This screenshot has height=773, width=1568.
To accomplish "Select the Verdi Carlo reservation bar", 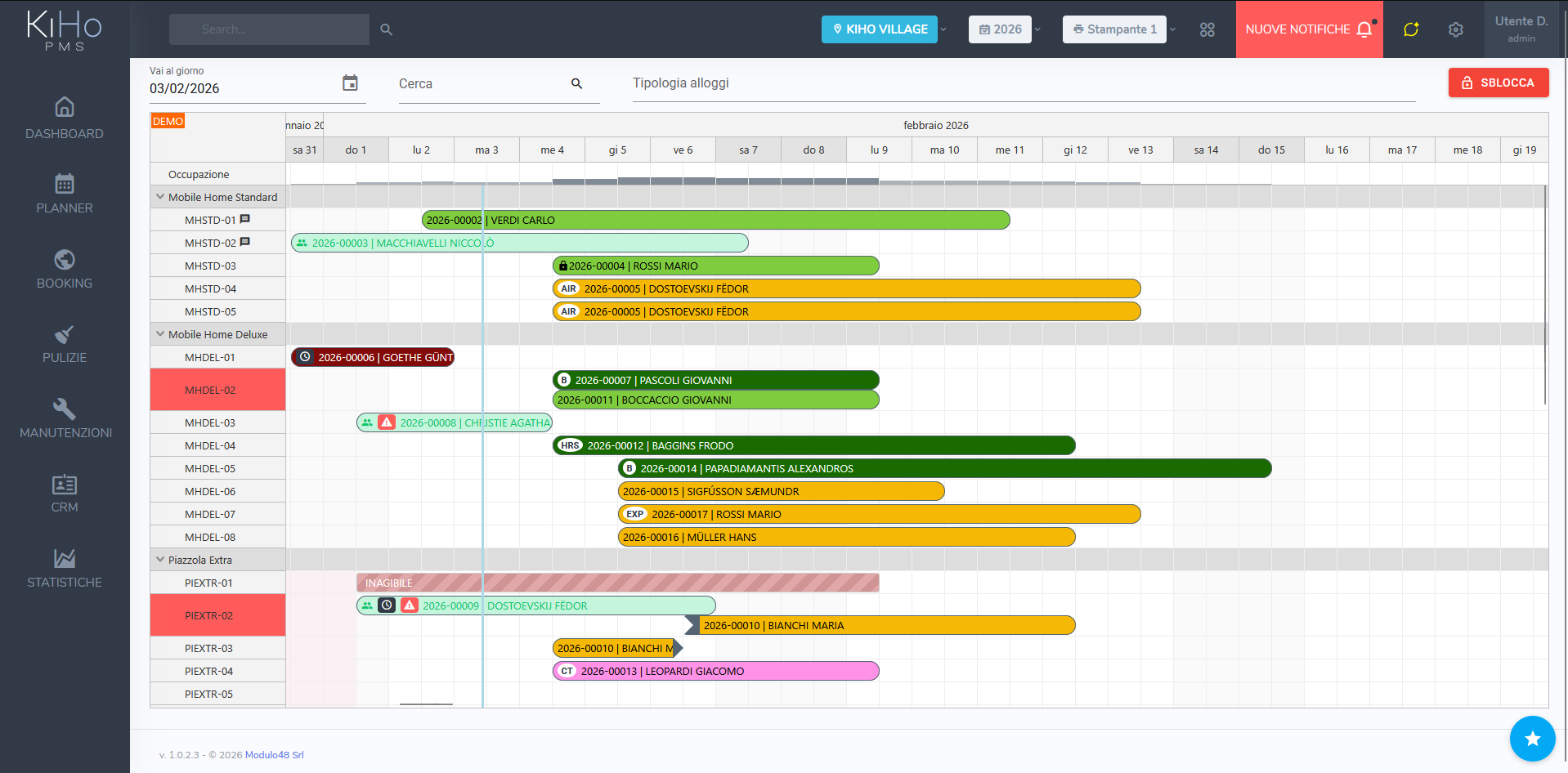I will pyautogui.click(x=716, y=220).
